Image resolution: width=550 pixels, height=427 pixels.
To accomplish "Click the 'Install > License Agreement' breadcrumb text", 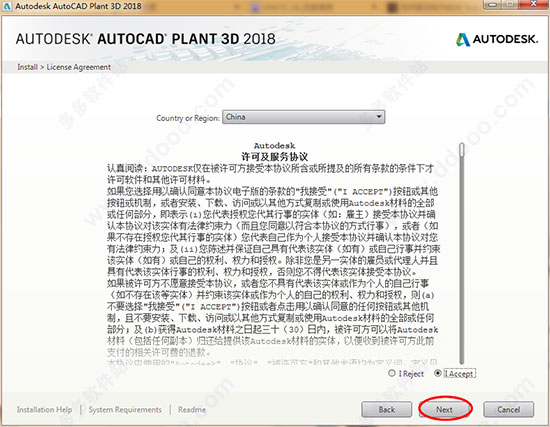I will point(64,67).
